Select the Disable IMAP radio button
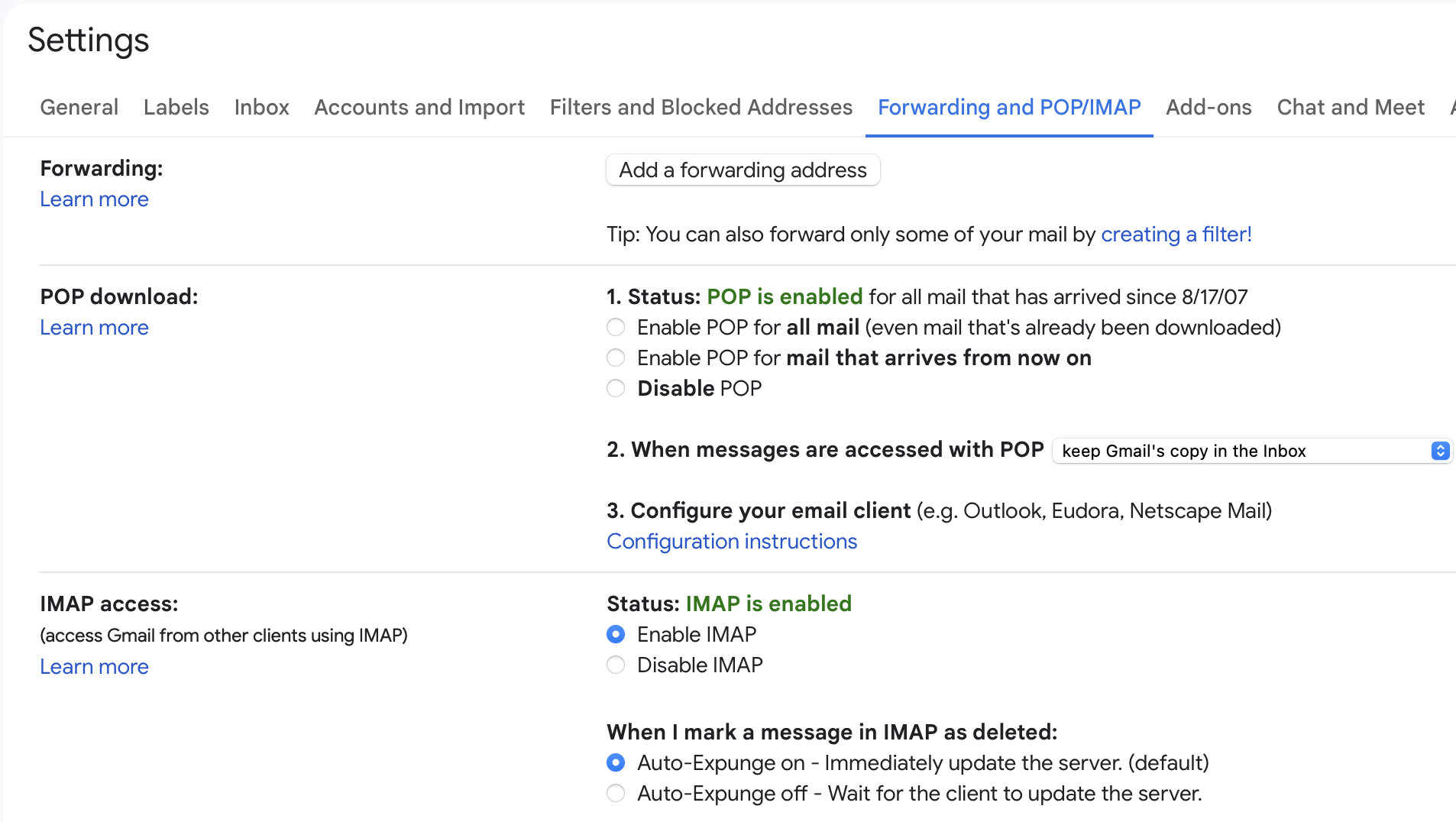Viewport: 1456px width, 822px height. (x=616, y=665)
